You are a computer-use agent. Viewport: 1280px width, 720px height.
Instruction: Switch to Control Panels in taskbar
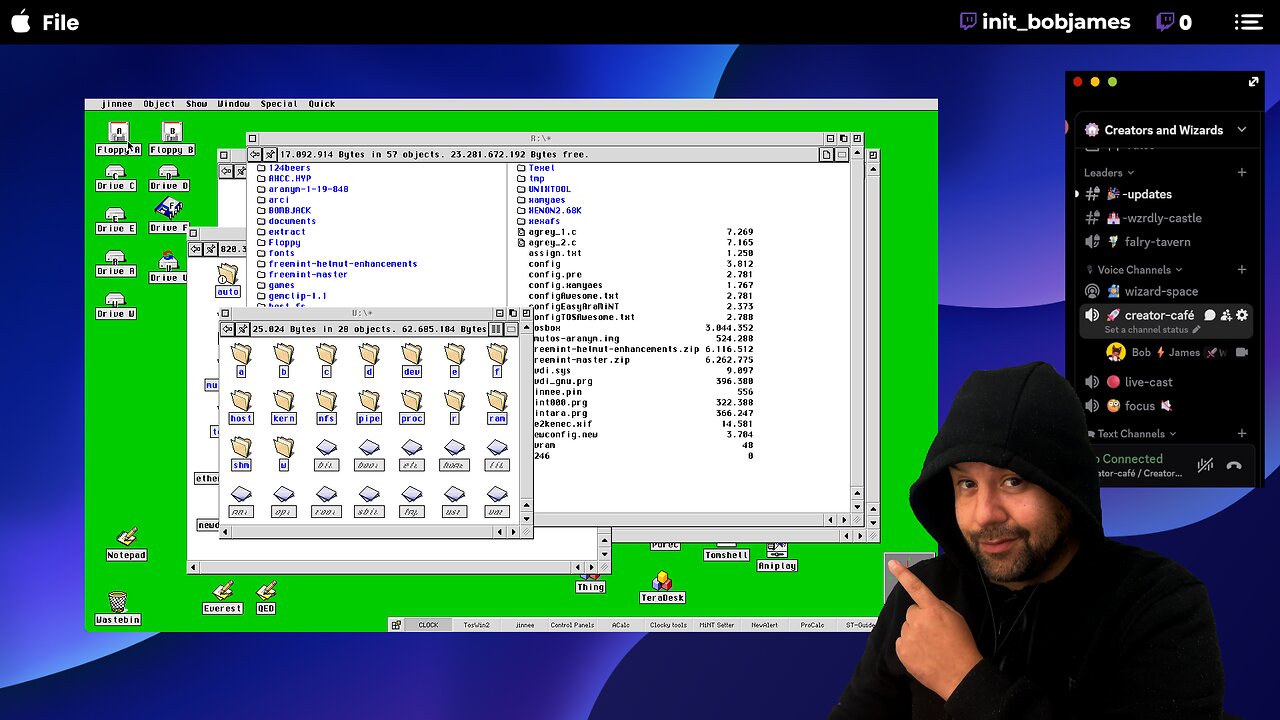pyautogui.click(x=572, y=625)
